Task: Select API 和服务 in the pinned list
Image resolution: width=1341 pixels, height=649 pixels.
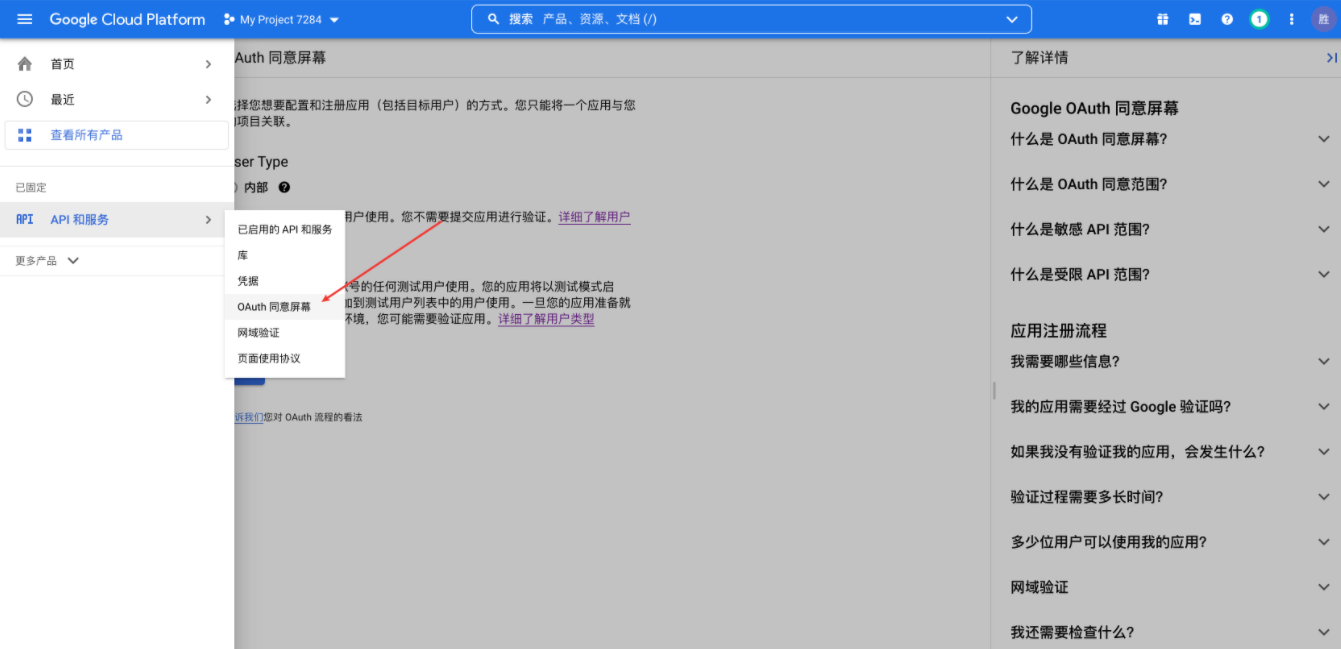Action: [x=117, y=220]
